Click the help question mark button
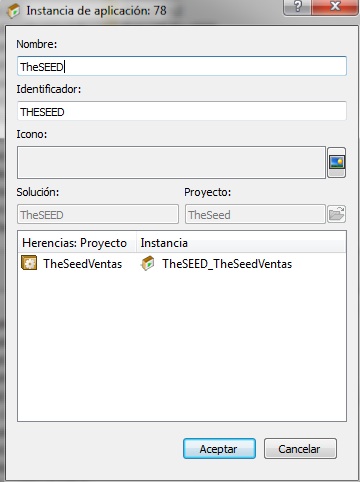Viewport: 360px width, 482px height. 297,7
